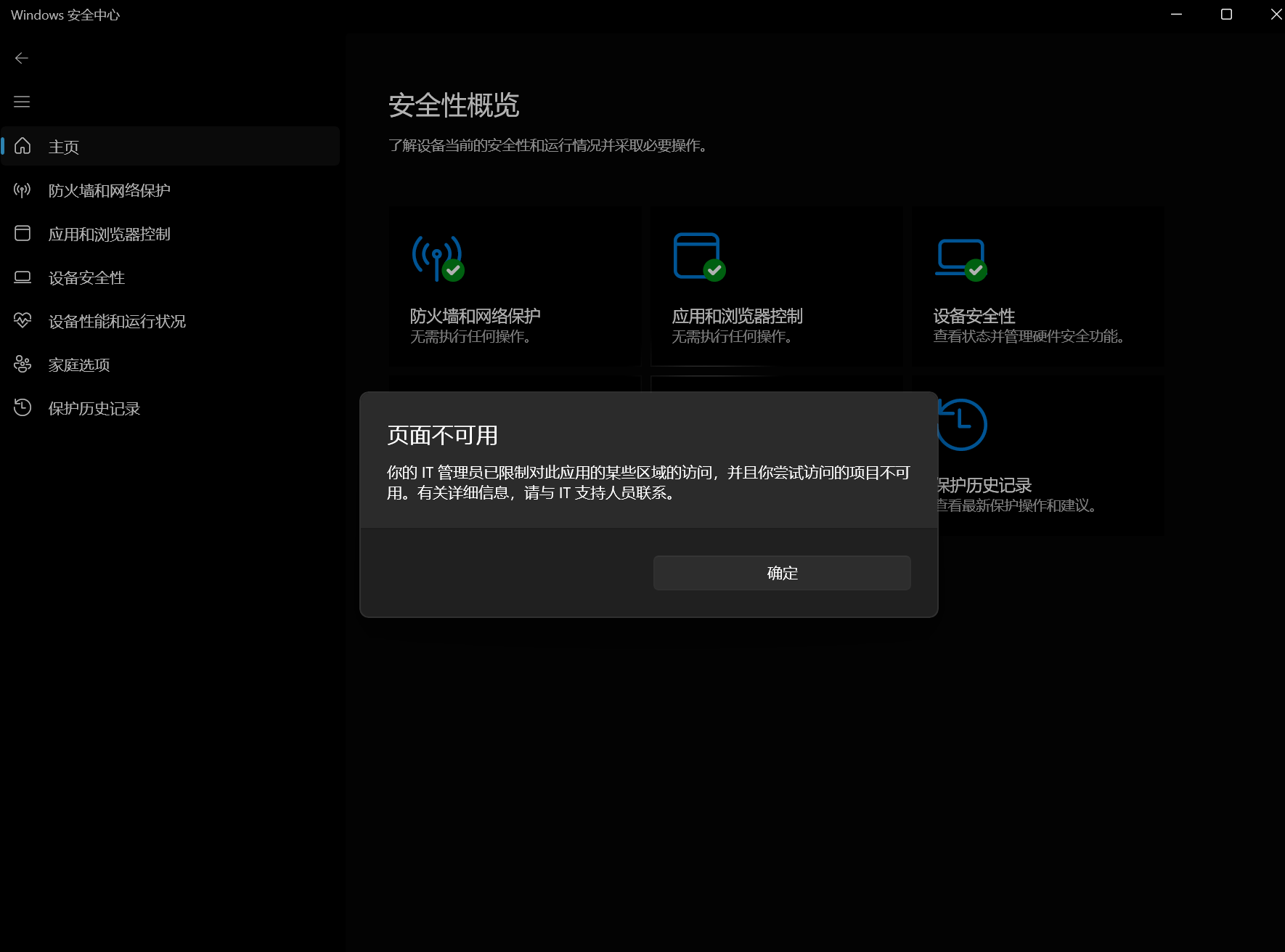The height and width of the screenshot is (952, 1285).
Task: Click the large firewall tile icon
Action: 438,258
